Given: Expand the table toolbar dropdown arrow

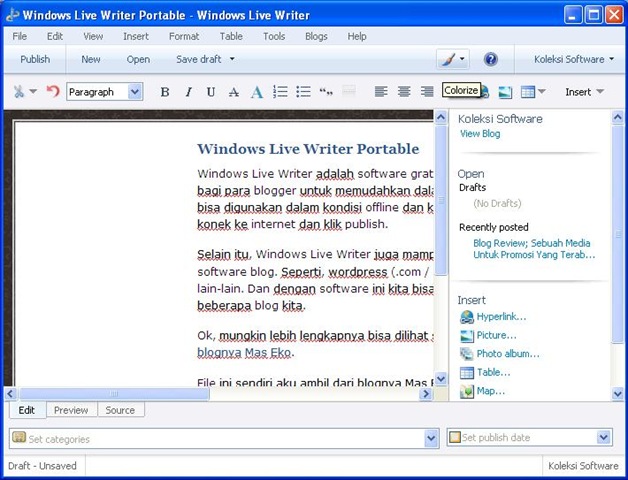Looking at the screenshot, I should pyautogui.click(x=541, y=91).
